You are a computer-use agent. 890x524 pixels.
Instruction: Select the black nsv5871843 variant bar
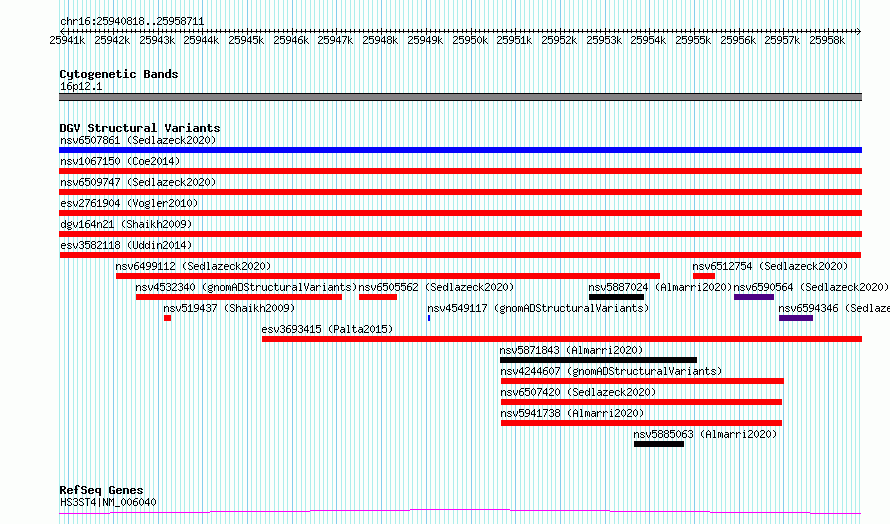point(598,360)
